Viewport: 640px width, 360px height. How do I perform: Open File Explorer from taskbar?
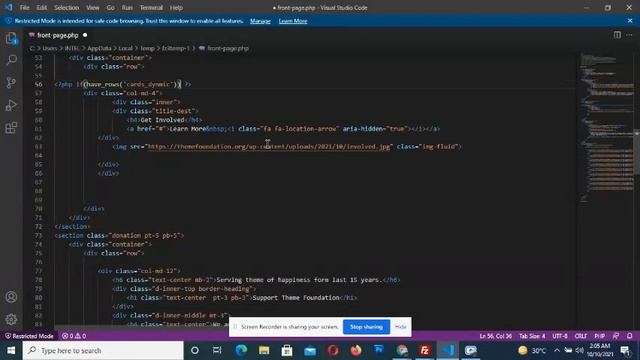tap(264, 350)
